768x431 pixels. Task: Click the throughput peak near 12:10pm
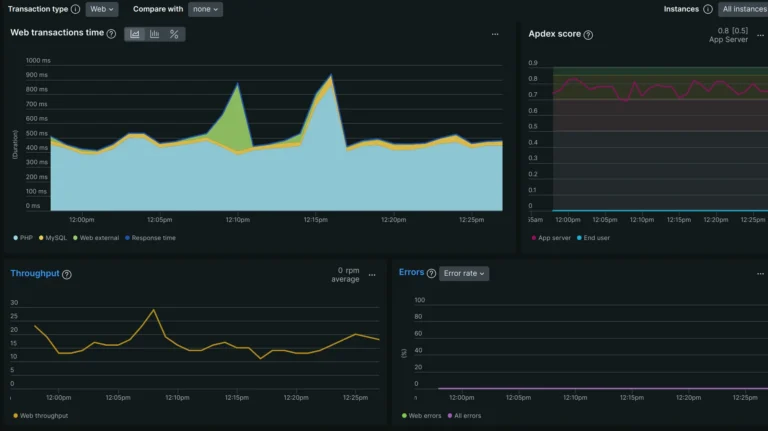(x=154, y=310)
